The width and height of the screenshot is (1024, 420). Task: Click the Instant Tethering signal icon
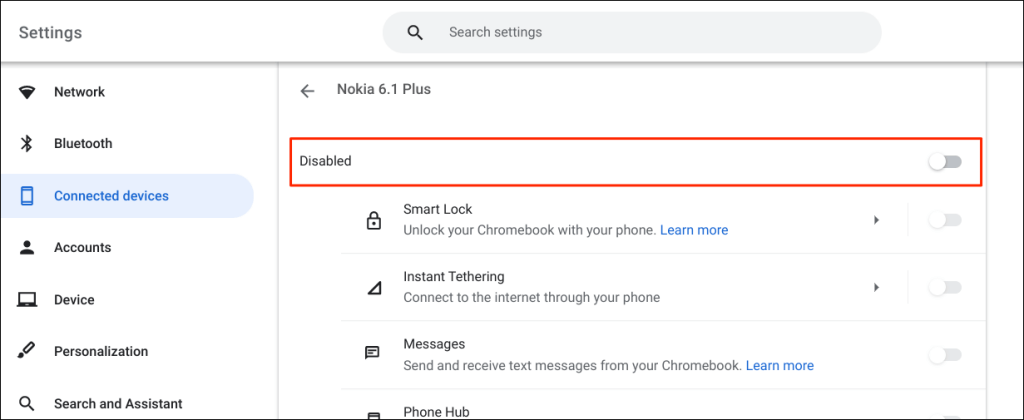tap(373, 287)
